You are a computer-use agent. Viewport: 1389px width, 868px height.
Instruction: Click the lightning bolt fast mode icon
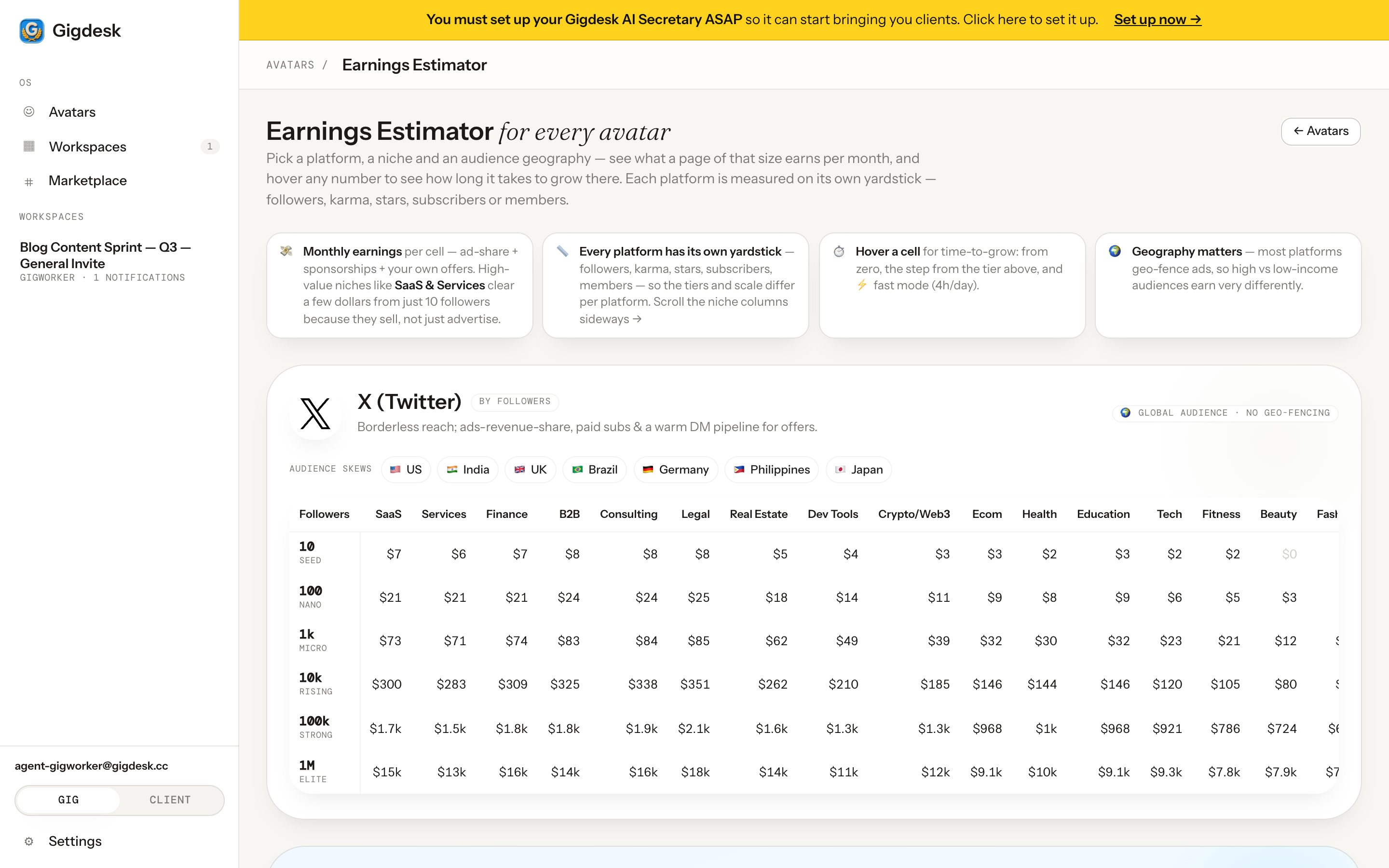pyautogui.click(x=861, y=285)
